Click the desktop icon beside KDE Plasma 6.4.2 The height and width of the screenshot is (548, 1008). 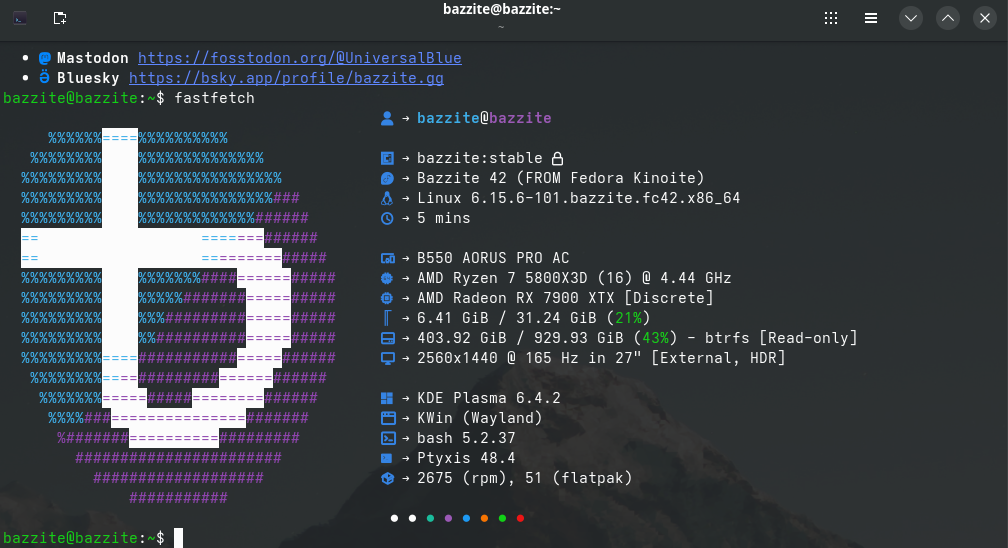386,398
